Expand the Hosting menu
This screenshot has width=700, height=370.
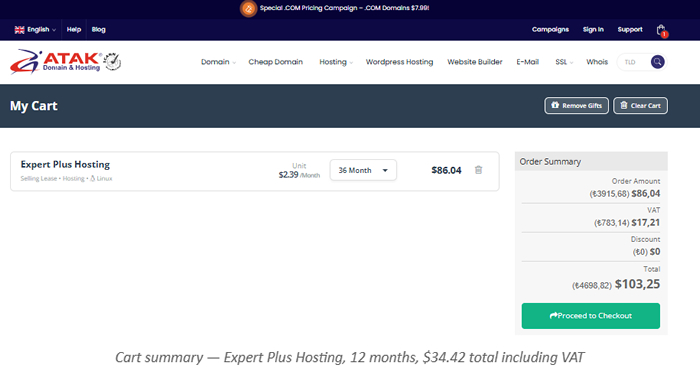click(336, 62)
